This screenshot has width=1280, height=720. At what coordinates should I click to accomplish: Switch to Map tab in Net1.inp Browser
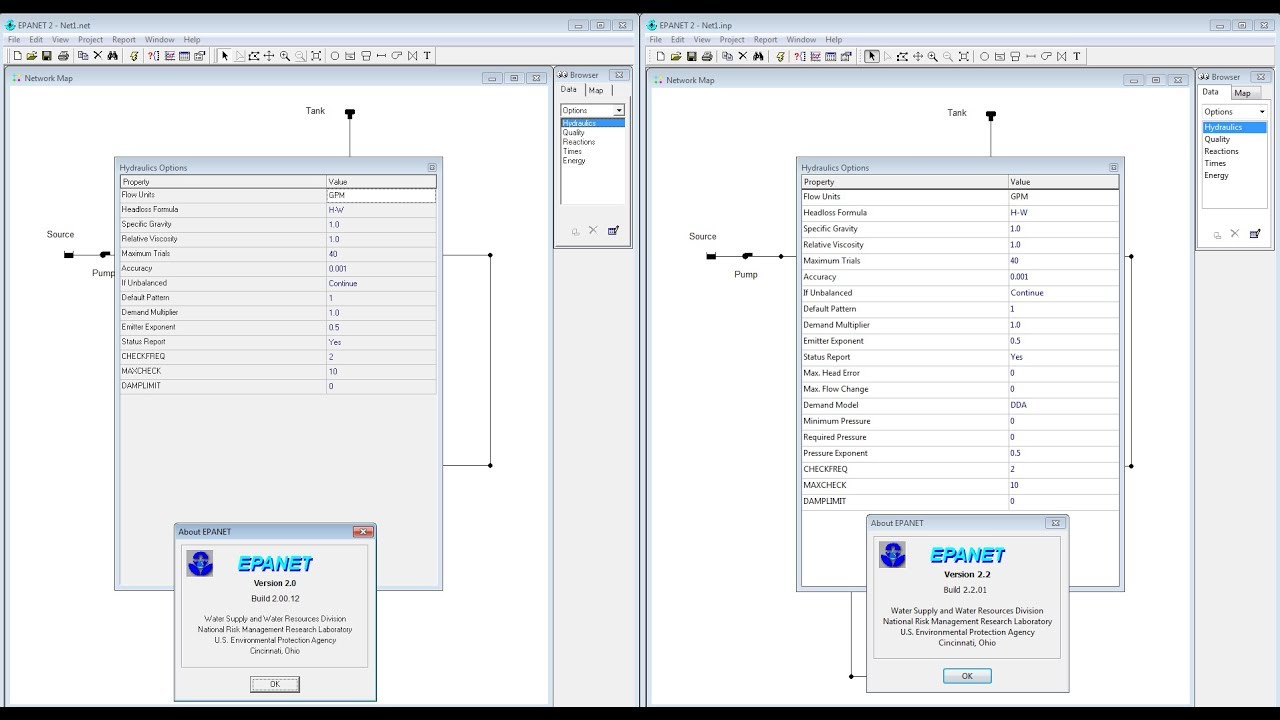[x=1242, y=93]
